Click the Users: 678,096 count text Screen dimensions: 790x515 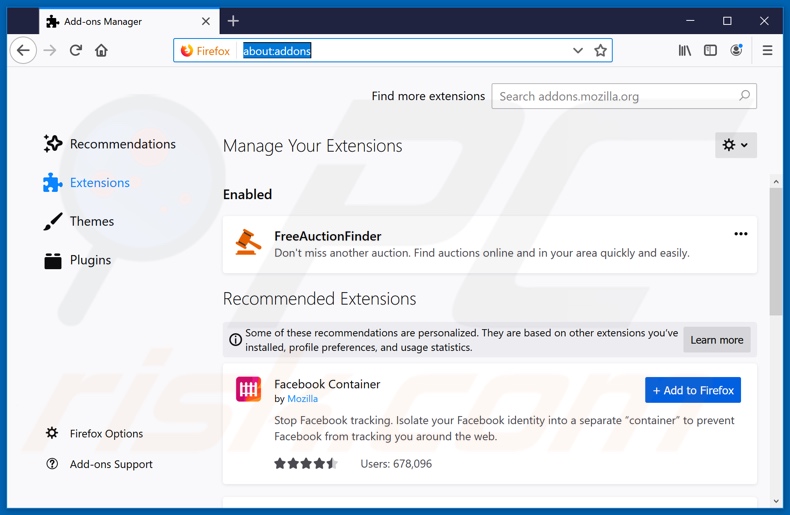(396, 464)
